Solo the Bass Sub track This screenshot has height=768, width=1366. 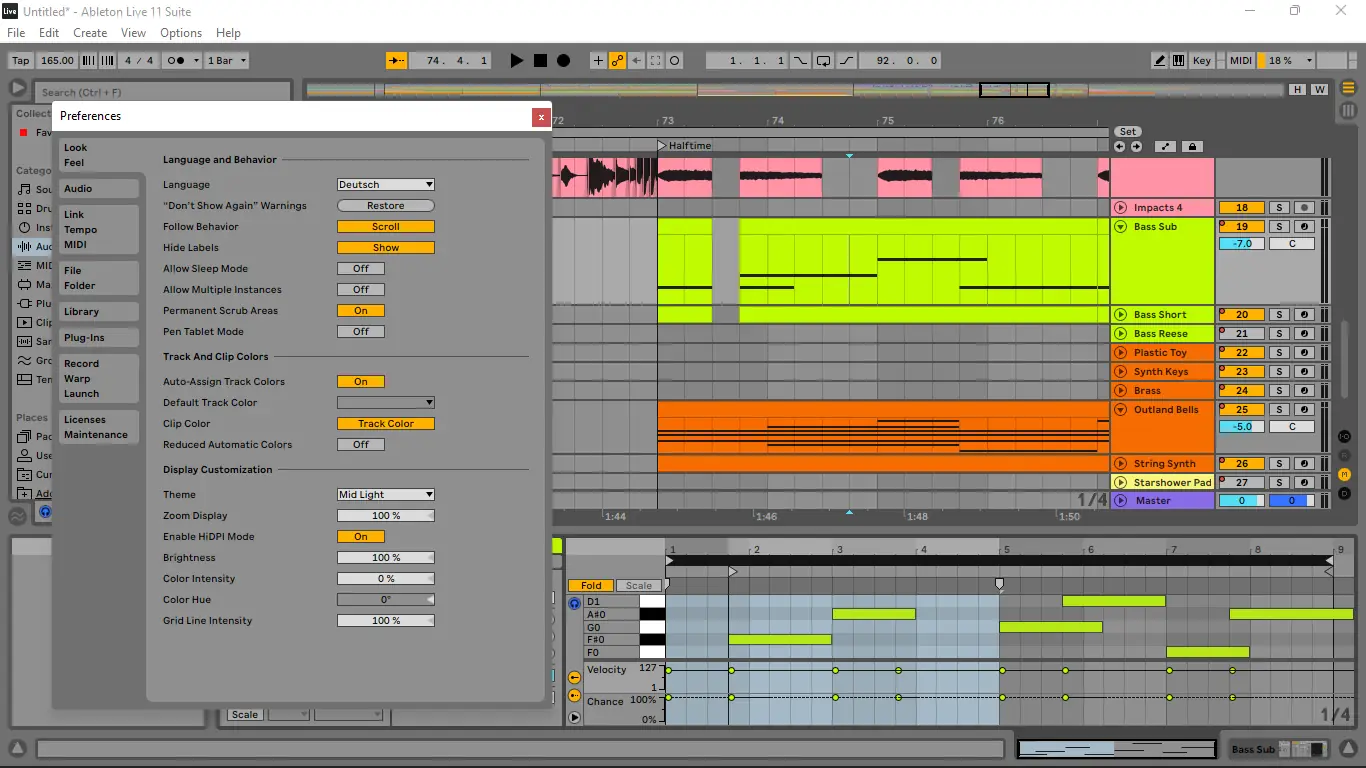click(x=1279, y=227)
